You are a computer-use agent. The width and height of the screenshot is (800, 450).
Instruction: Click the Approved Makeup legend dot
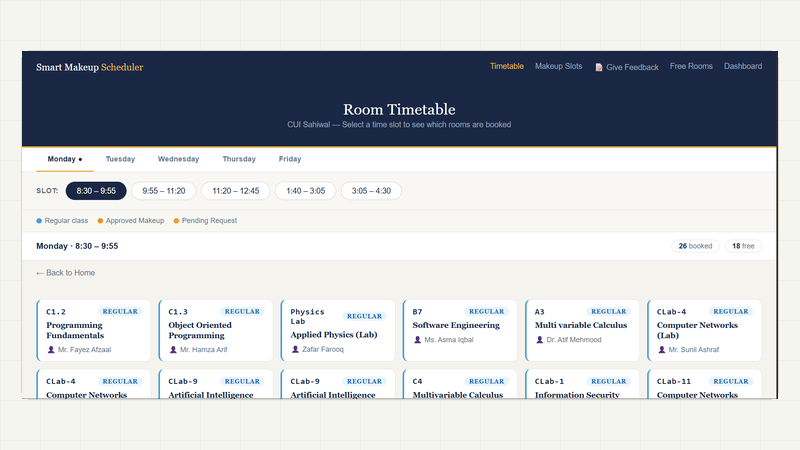(100, 221)
